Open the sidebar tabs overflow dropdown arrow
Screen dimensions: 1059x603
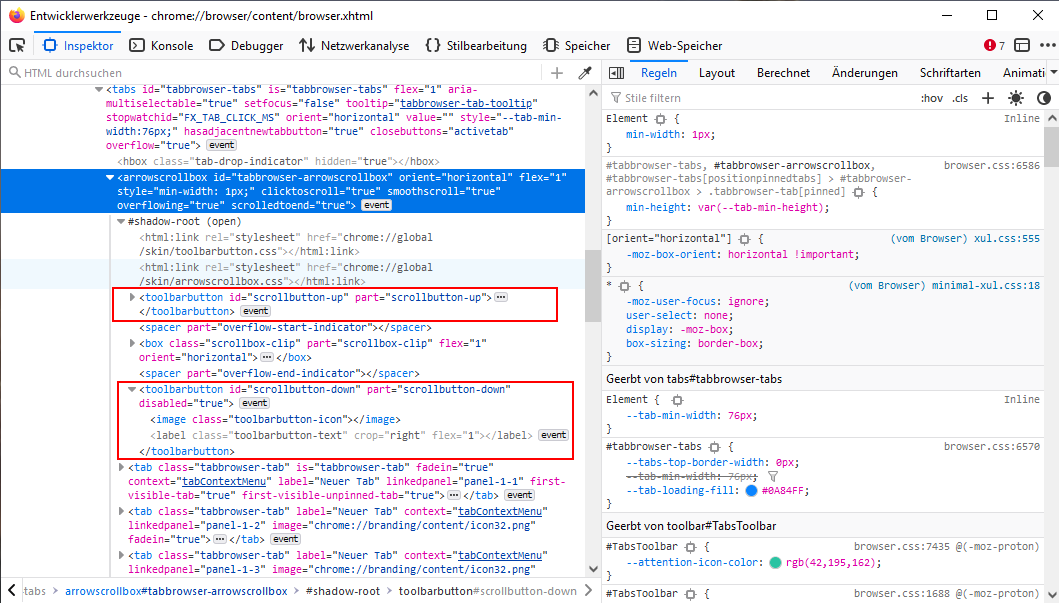coord(1053,73)
